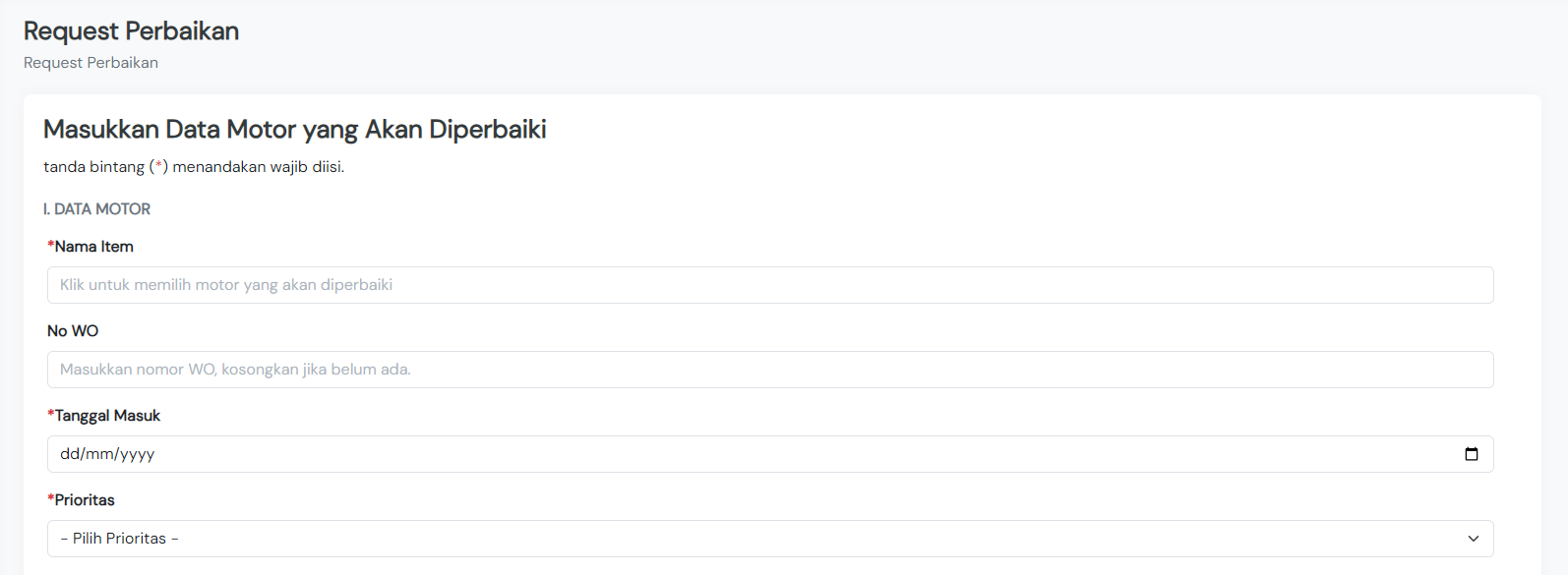This screenshot has width=1568, height=575.
Task: Click the Prioritas field label
Action: [85, 500]
